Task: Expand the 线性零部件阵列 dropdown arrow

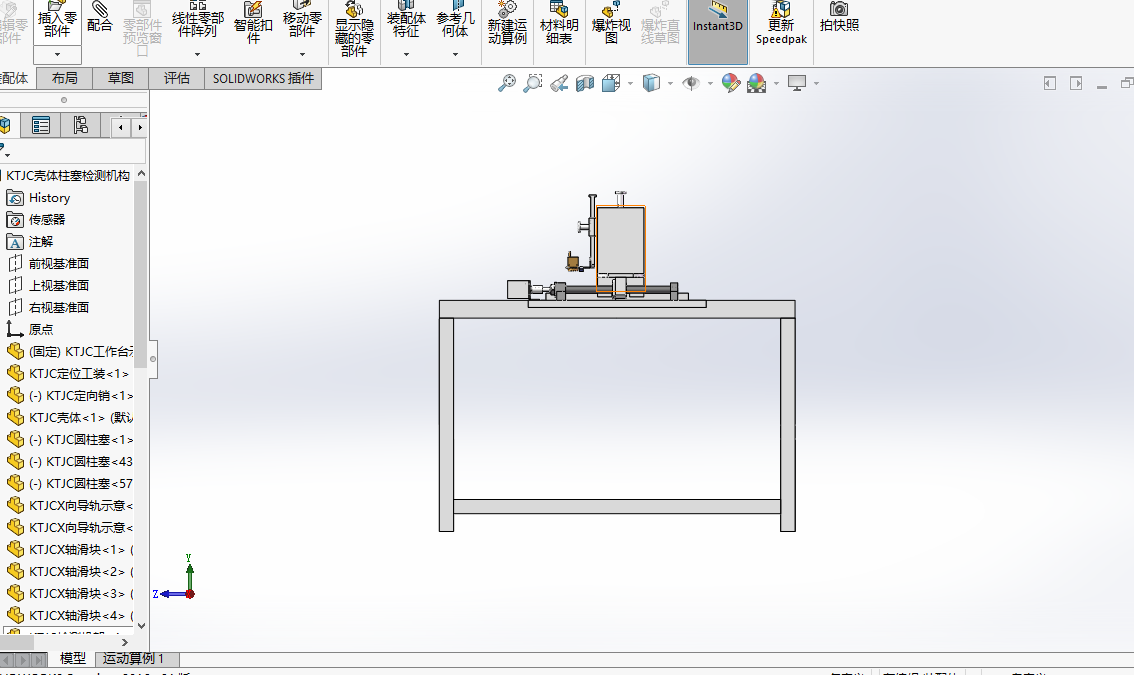Action: (x=197, y=54)
